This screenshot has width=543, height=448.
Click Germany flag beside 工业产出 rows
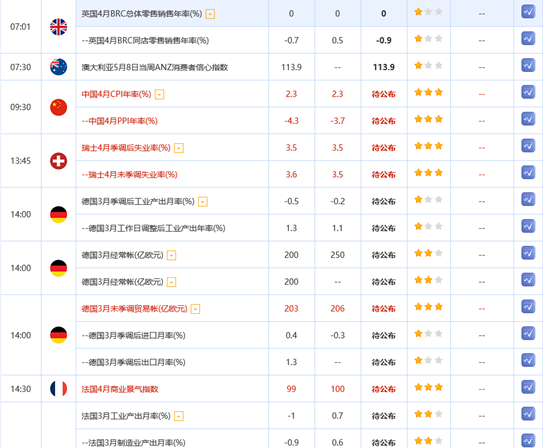click(59, 215)
